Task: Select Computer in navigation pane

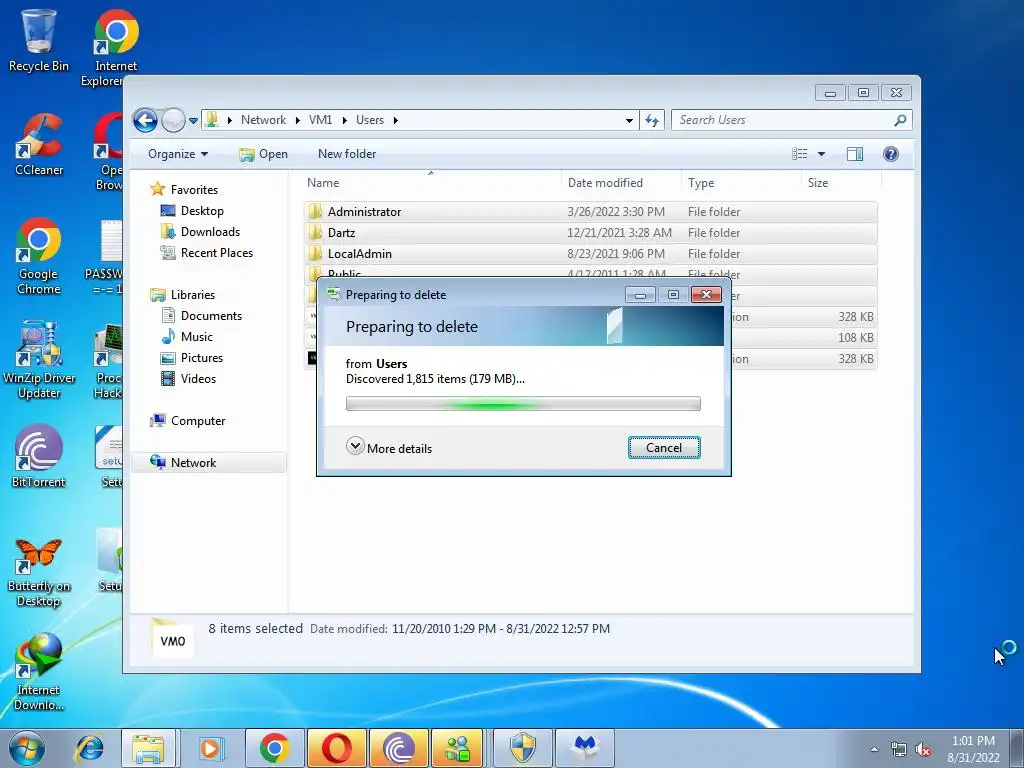Action: (188, 421)
